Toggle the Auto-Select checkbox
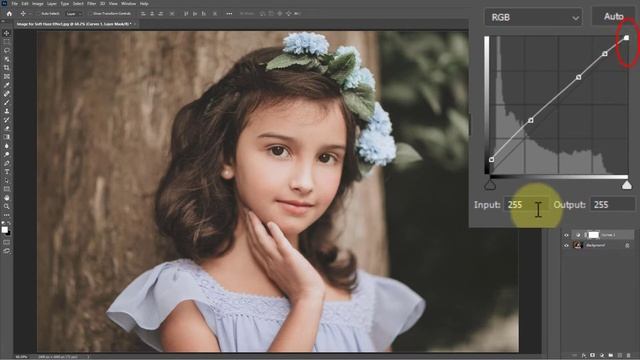Screen dimensions: 640x360 (x=39, y=13)
